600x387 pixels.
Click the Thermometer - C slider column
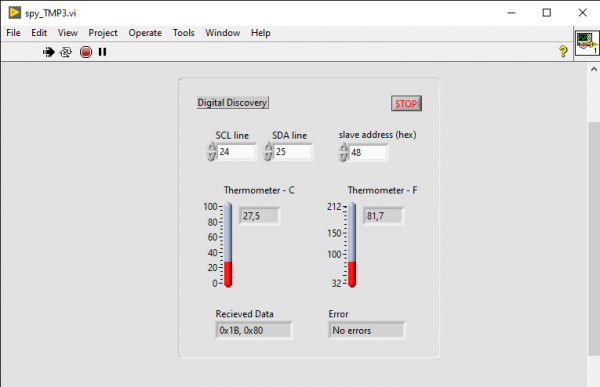[228, 245]
